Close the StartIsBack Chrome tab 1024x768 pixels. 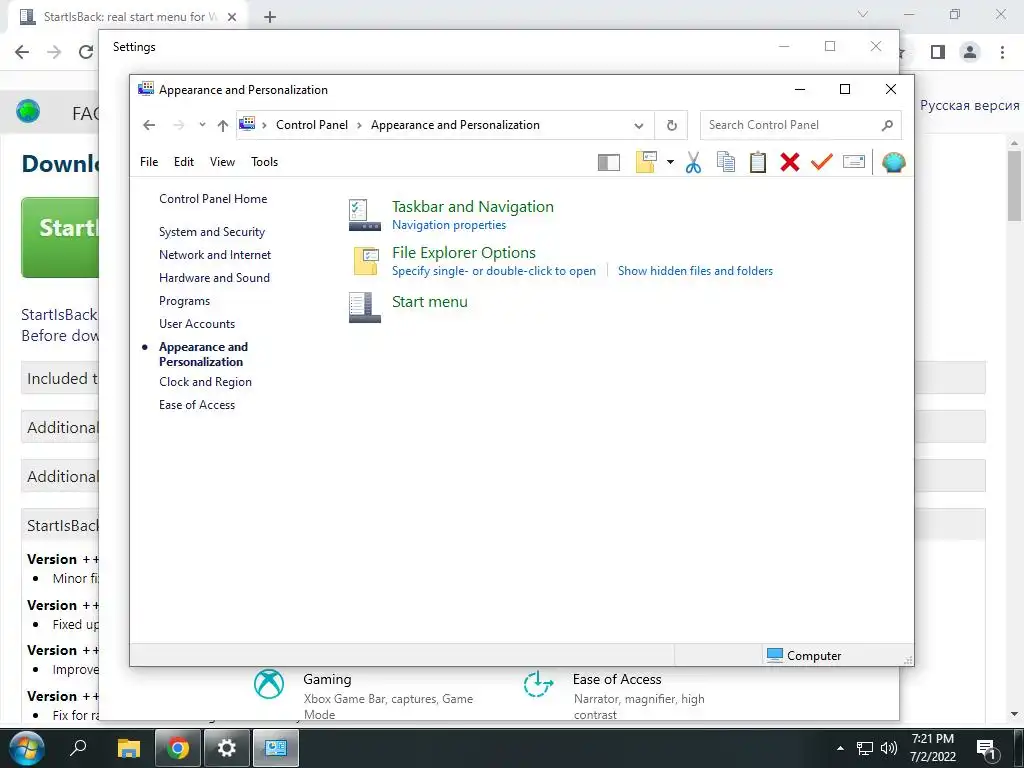point(232,17)
